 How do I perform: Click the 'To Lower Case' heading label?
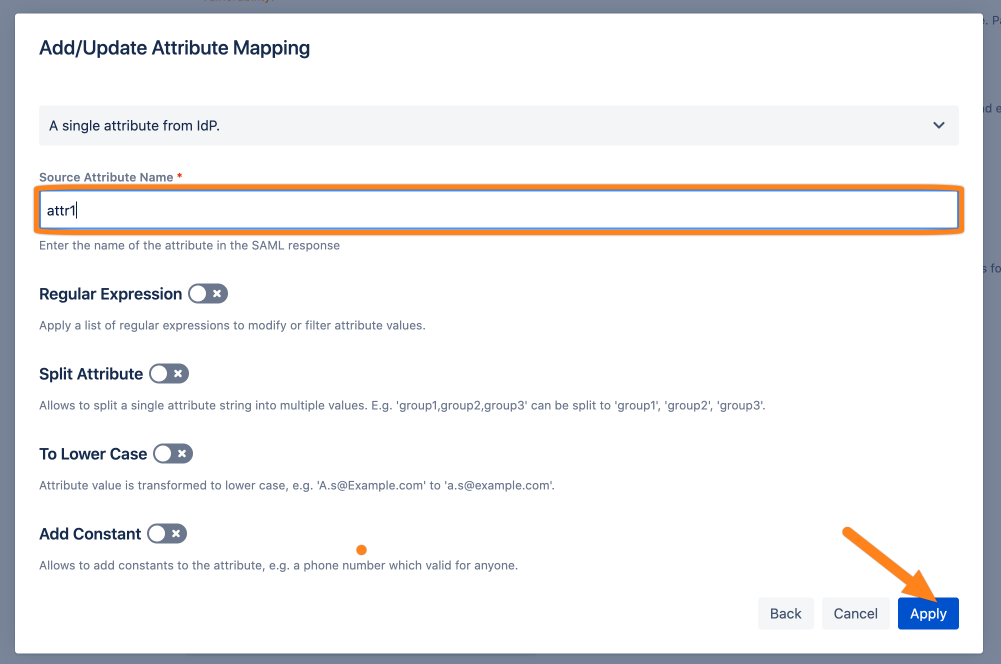pos(93,454)
